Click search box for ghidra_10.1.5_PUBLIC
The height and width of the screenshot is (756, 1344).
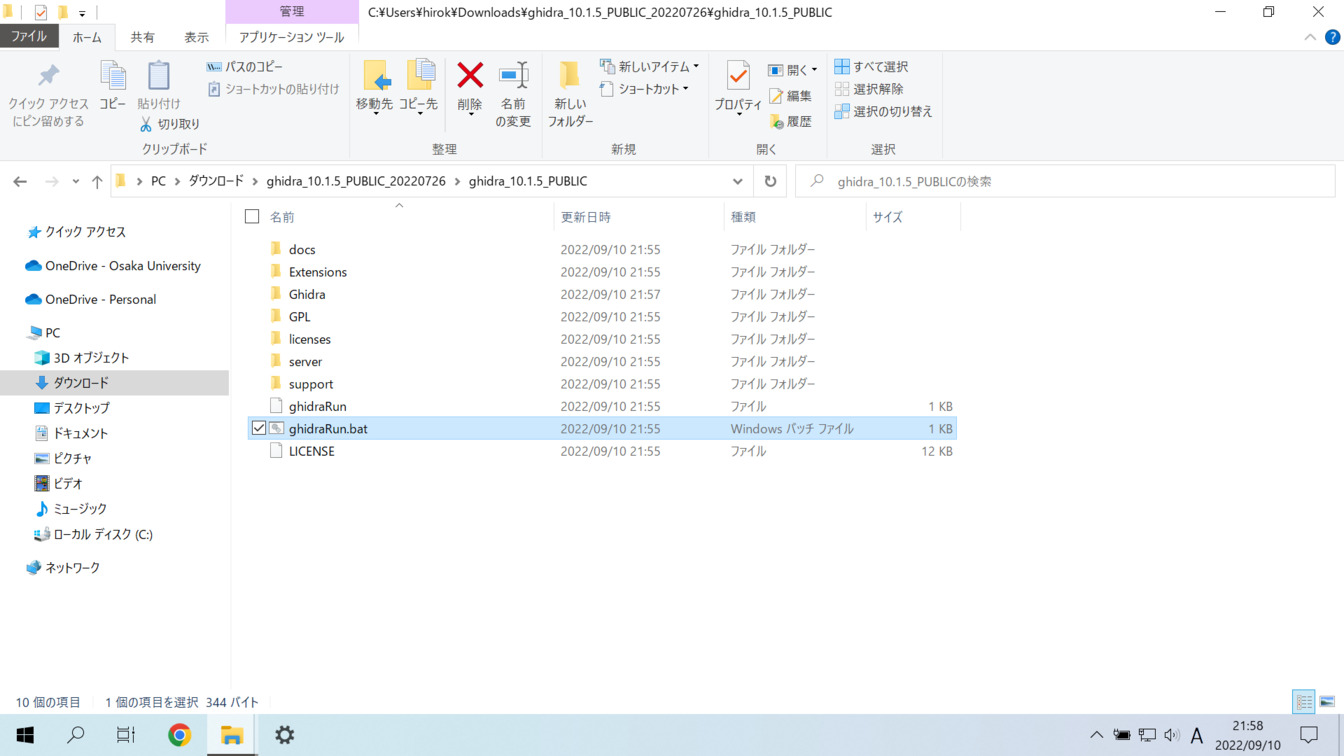(1065, 181)
